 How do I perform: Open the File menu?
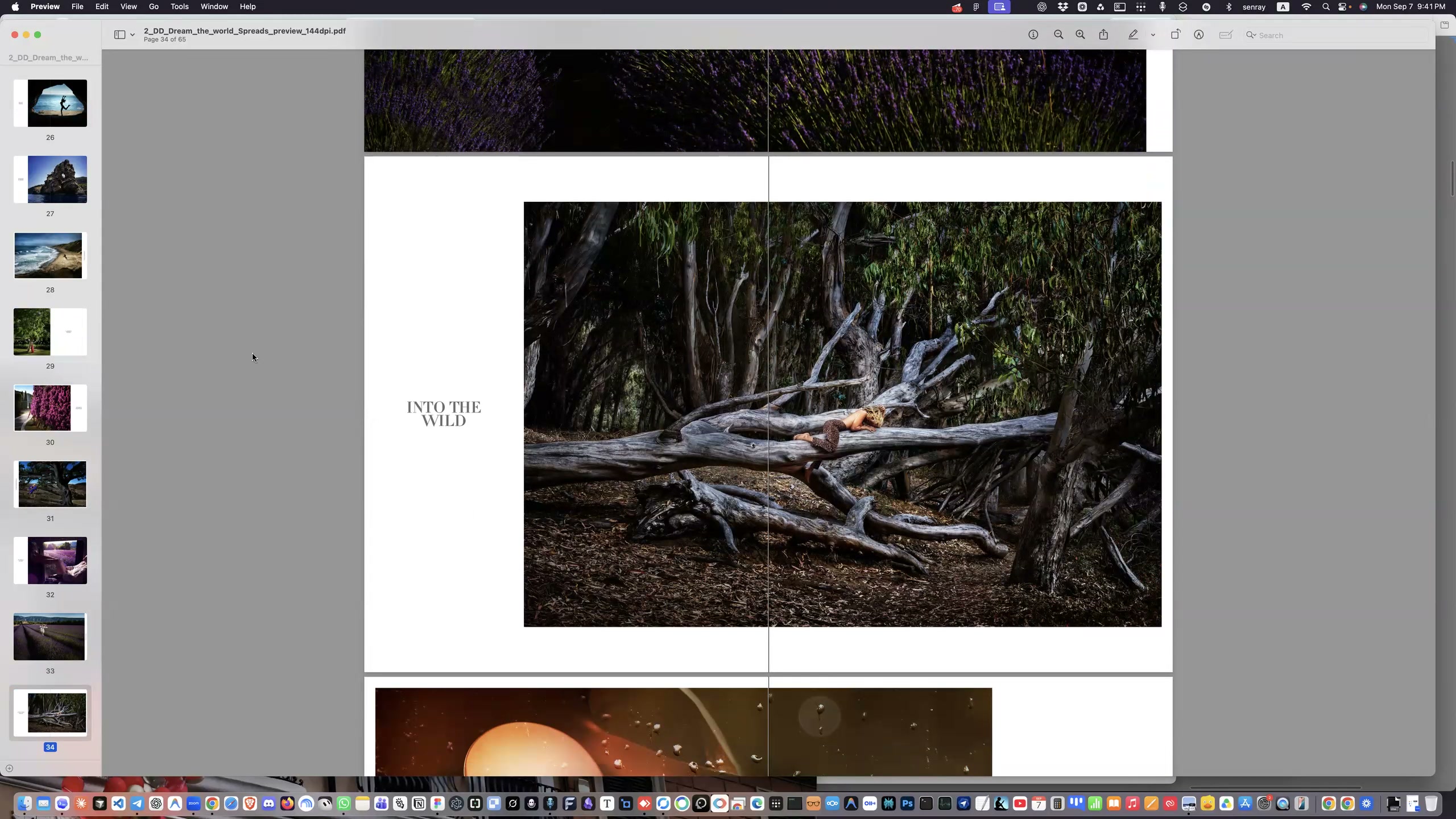pyautogui.click(x=77, y=7)
